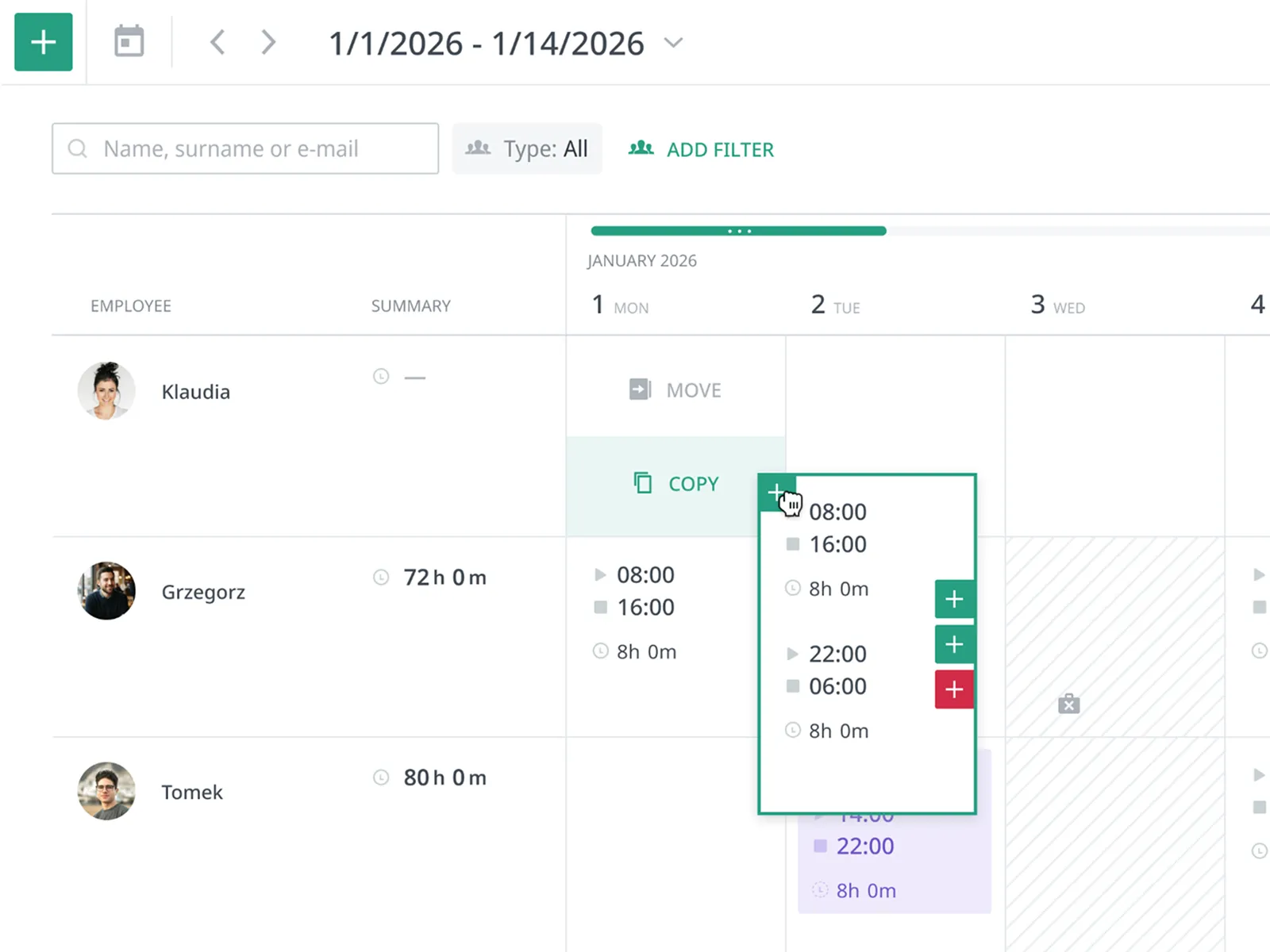The width and height of the screenshot is (1270, 952).
Task: Expand the 1/1/2026 - 1/14/2026 date range dropdown
Action: (673, 43)
